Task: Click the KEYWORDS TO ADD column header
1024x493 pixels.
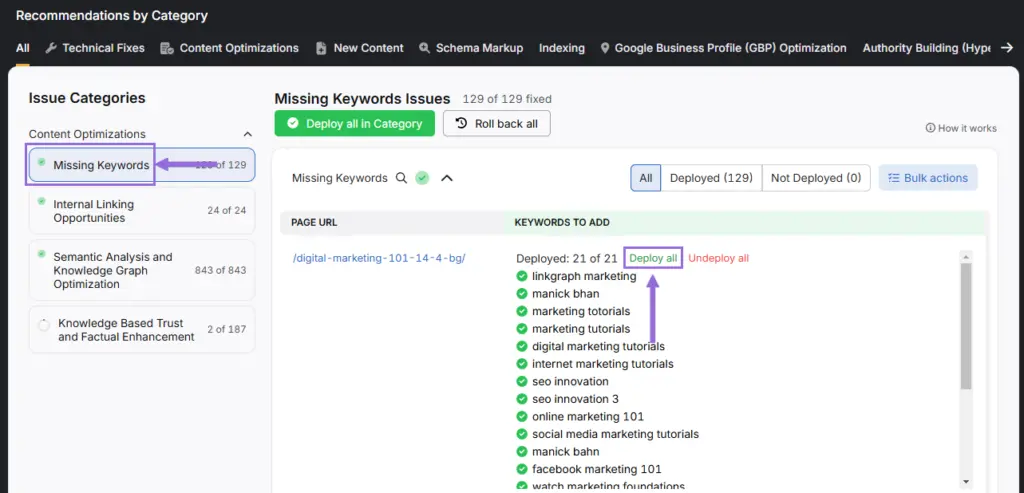Action: pyautogui.click(x=562, y=223)
